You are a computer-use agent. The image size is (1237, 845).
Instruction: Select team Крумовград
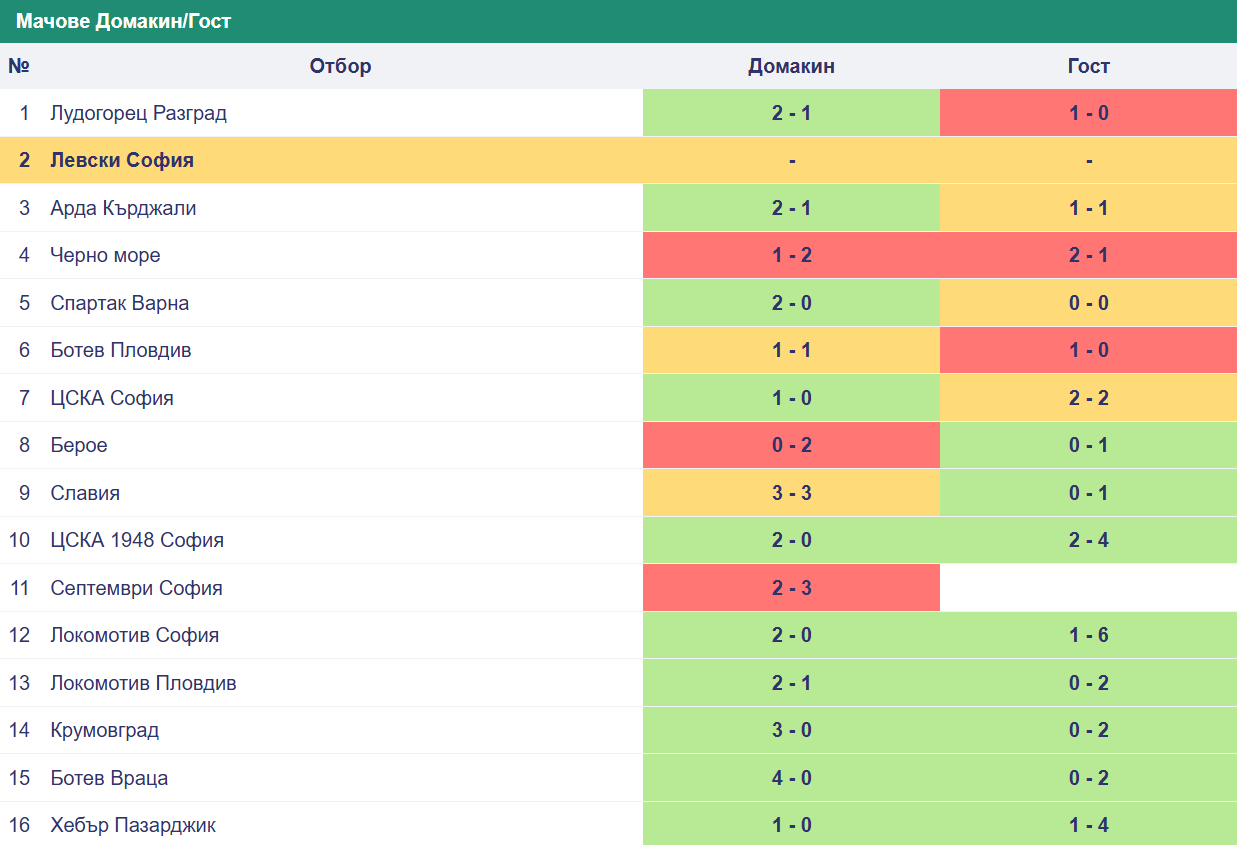click(105, 730)
